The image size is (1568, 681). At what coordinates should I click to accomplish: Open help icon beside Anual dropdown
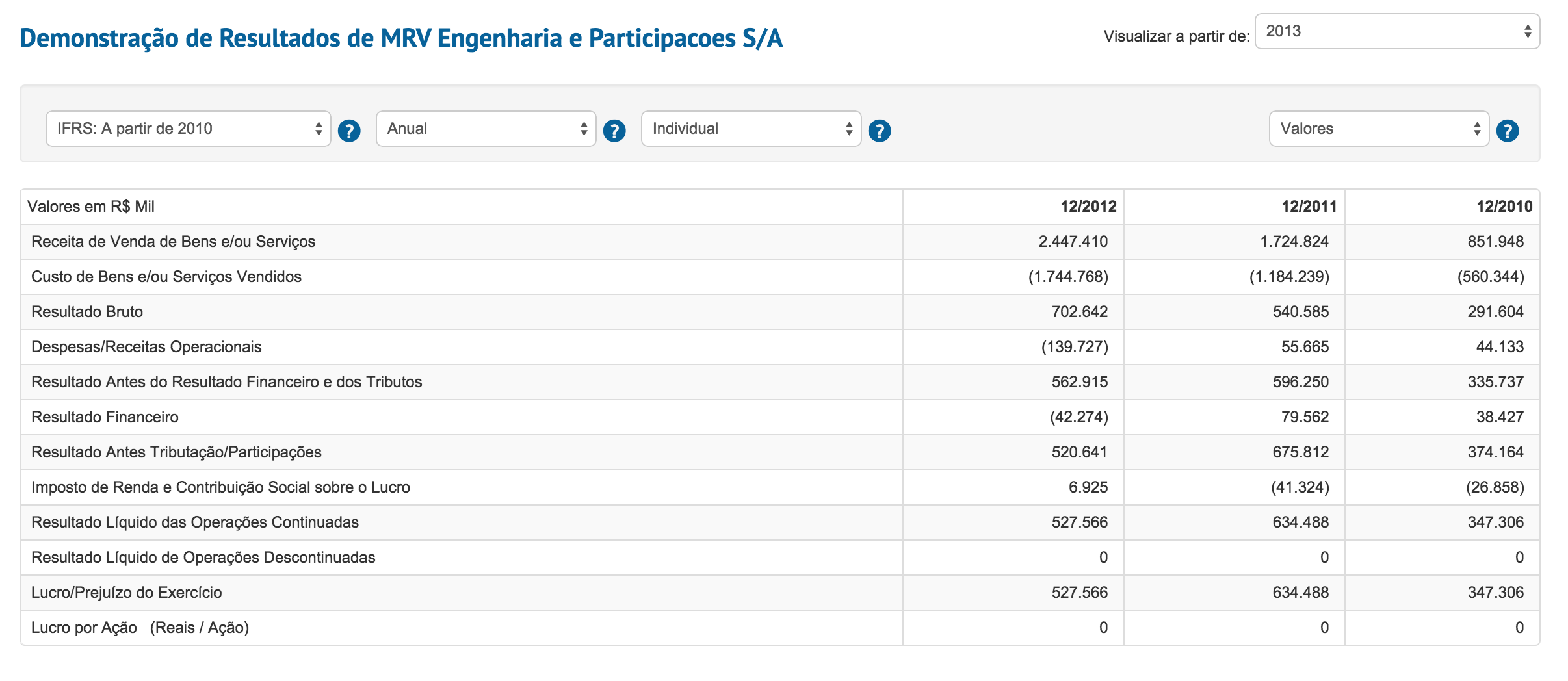point(614,131)
